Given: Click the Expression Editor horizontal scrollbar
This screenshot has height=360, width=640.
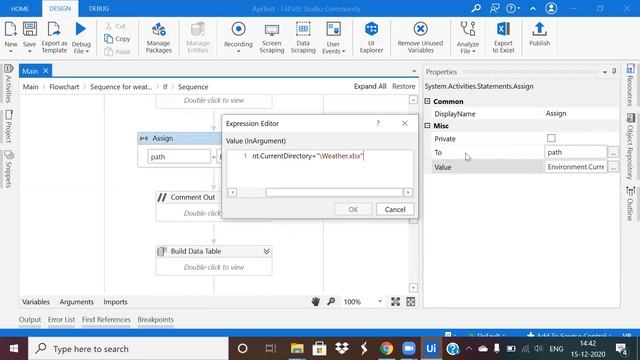Looking at the screenshot, I should point(334,192).
